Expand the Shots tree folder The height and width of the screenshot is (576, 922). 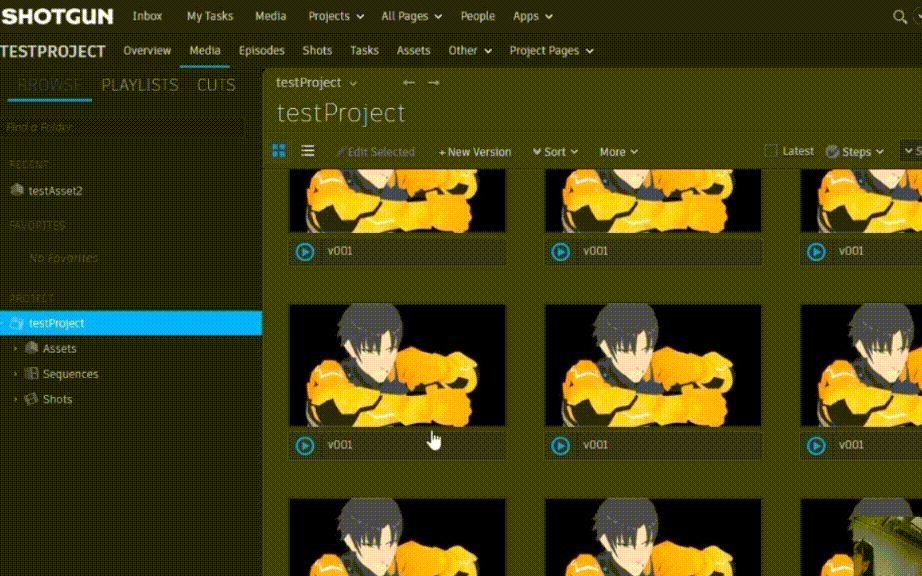(15, 399)
